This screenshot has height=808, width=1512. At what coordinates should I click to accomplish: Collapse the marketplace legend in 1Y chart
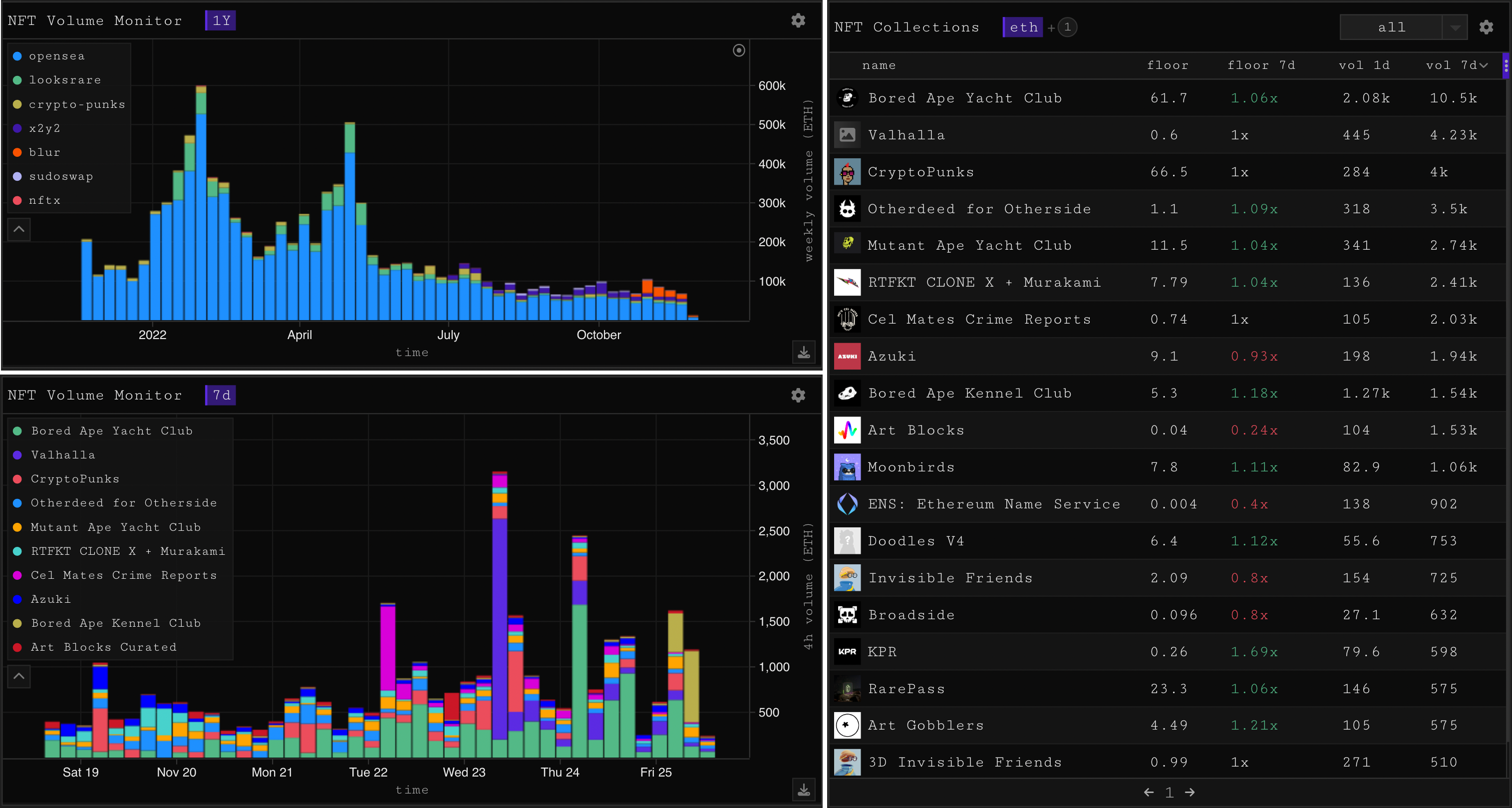click(19, 229)
